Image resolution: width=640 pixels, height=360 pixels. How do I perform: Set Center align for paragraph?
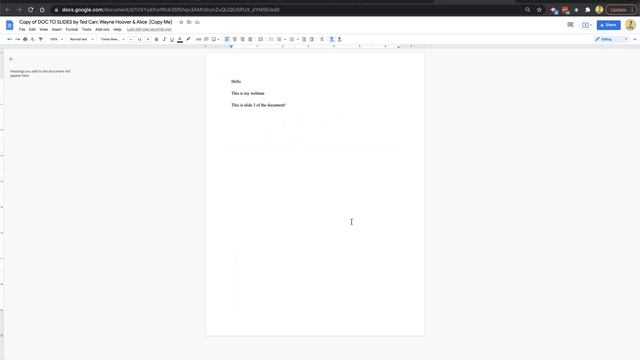[235, 39]
